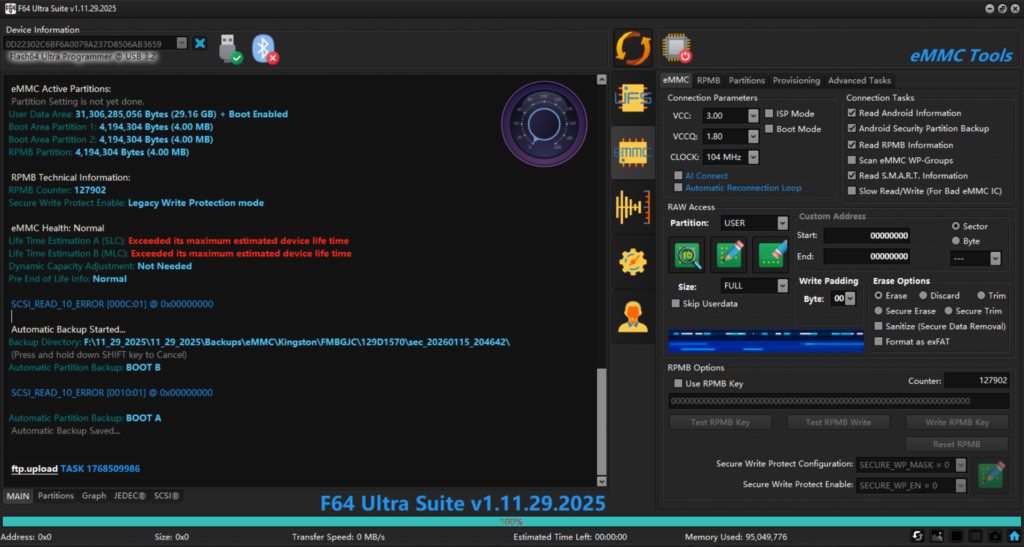Check Slow Read/Write for bad eMMC IC
The image size is (1024, 547).
click(x=852, y=191)
